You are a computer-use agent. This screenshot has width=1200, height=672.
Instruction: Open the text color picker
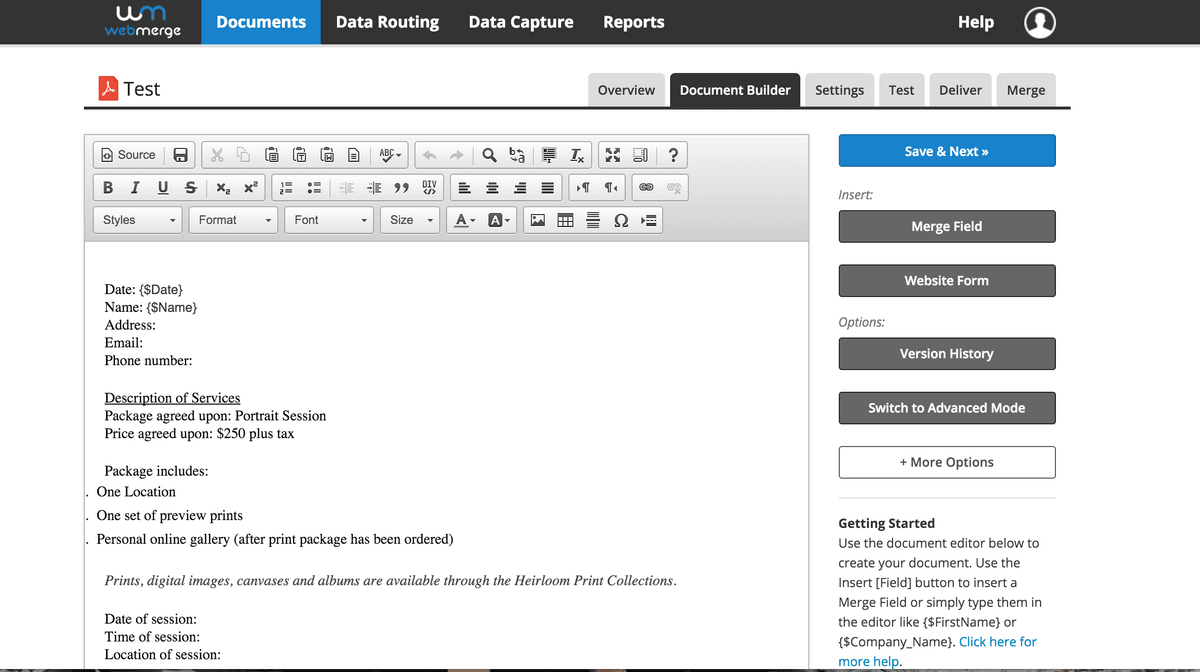(464, 220)
